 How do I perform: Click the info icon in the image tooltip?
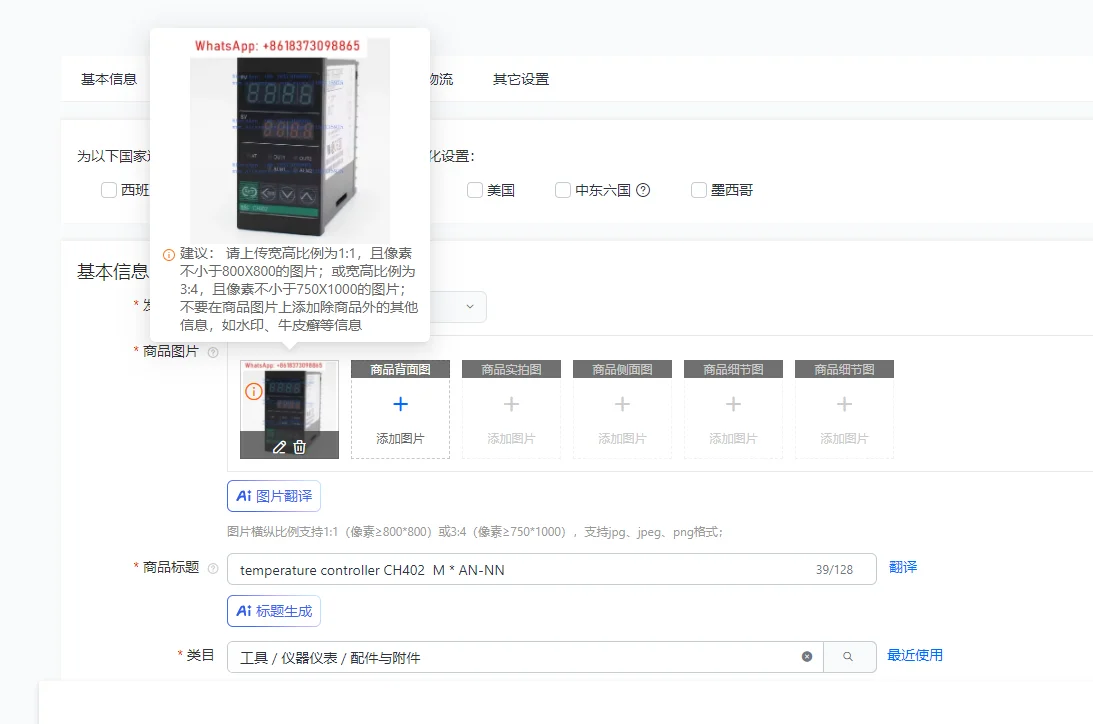click(169, 255)
